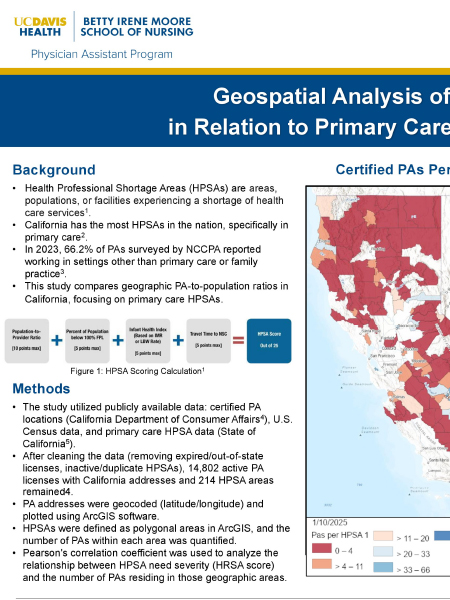Click the first blue plus sign in Figure 1

coord(57,340)
